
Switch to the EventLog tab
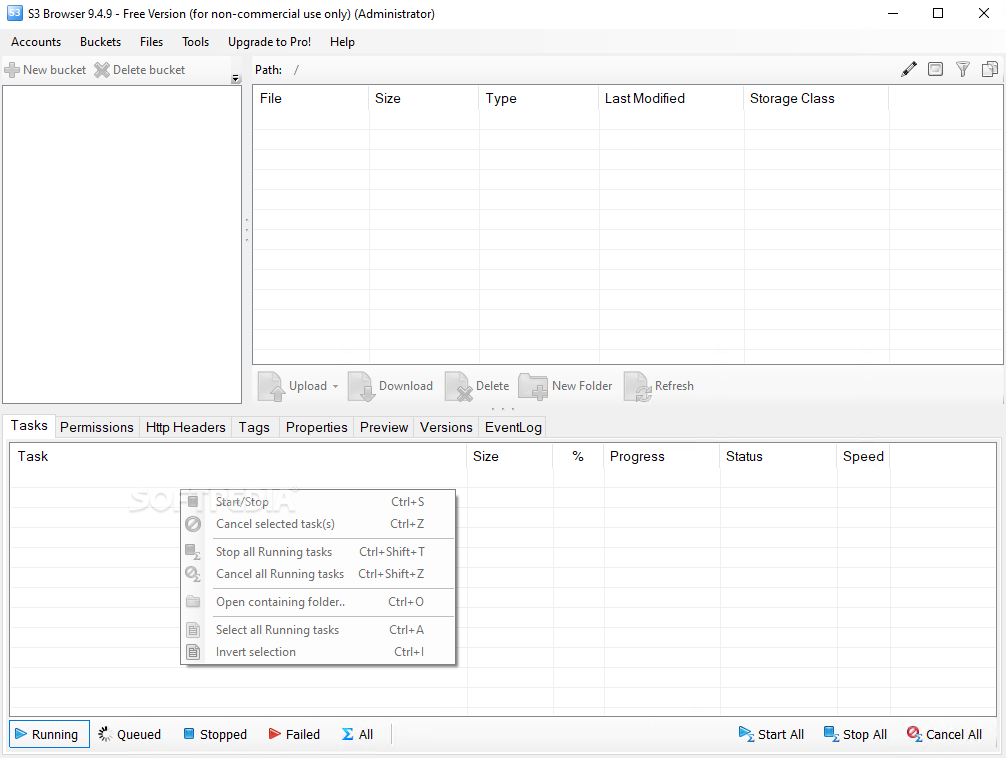513,427
